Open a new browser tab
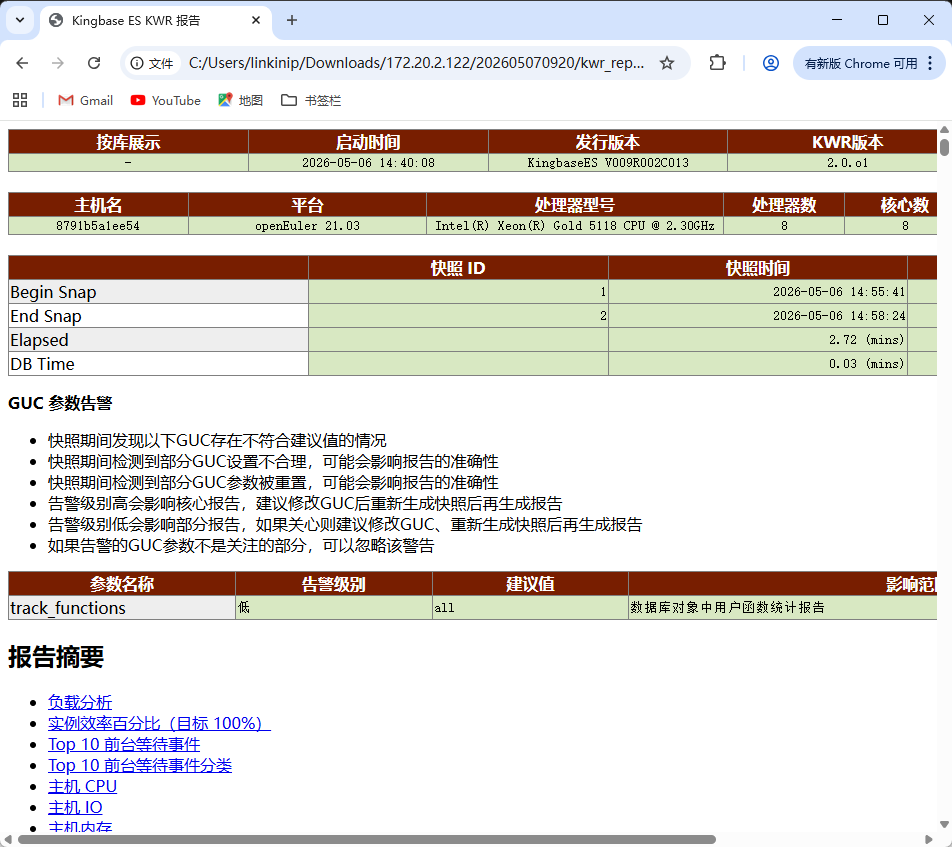This screenshot has height=847, width=952. pyautogui.click(x=292, y=20)
